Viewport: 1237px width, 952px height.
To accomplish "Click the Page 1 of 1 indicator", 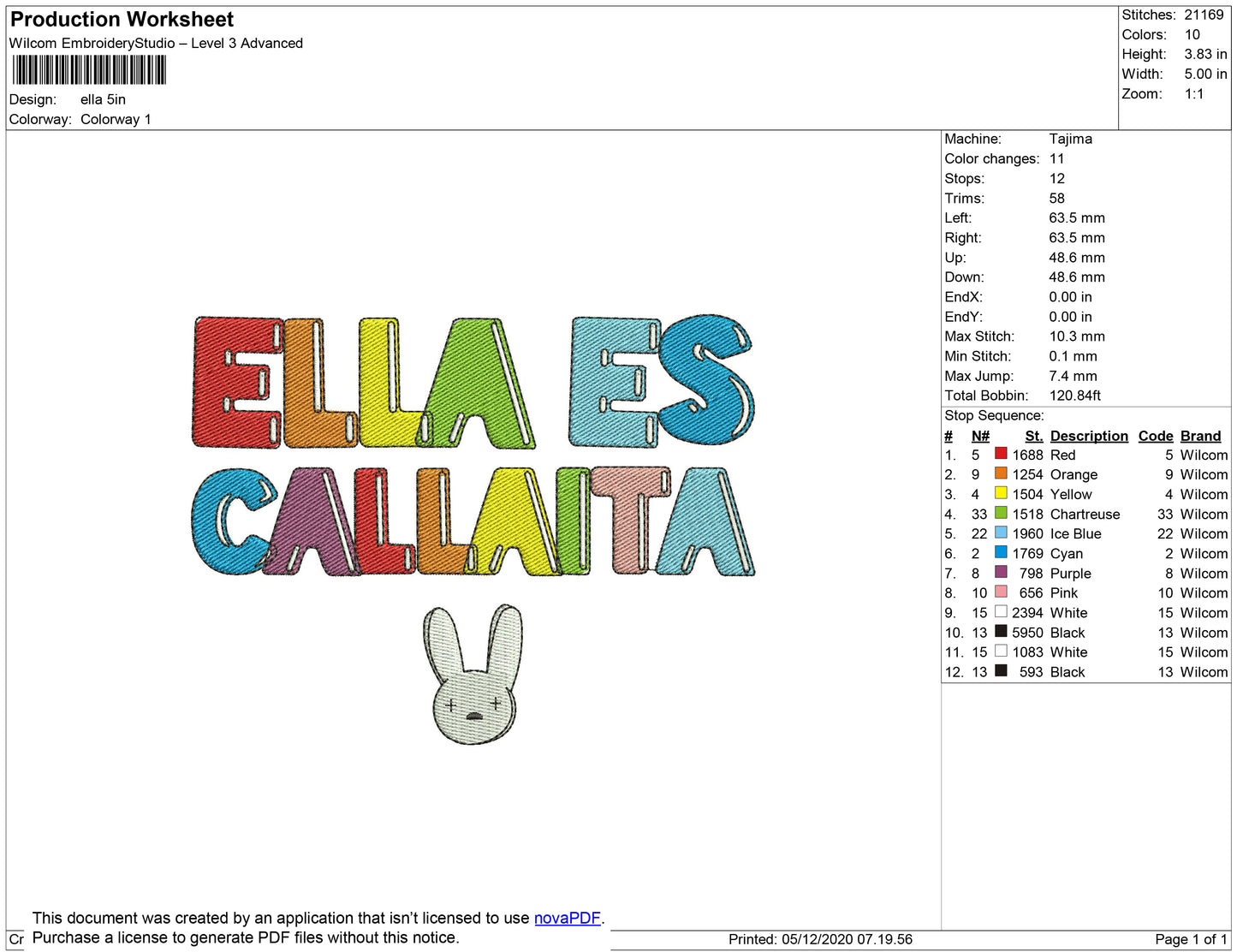I will pos(1191,939).
